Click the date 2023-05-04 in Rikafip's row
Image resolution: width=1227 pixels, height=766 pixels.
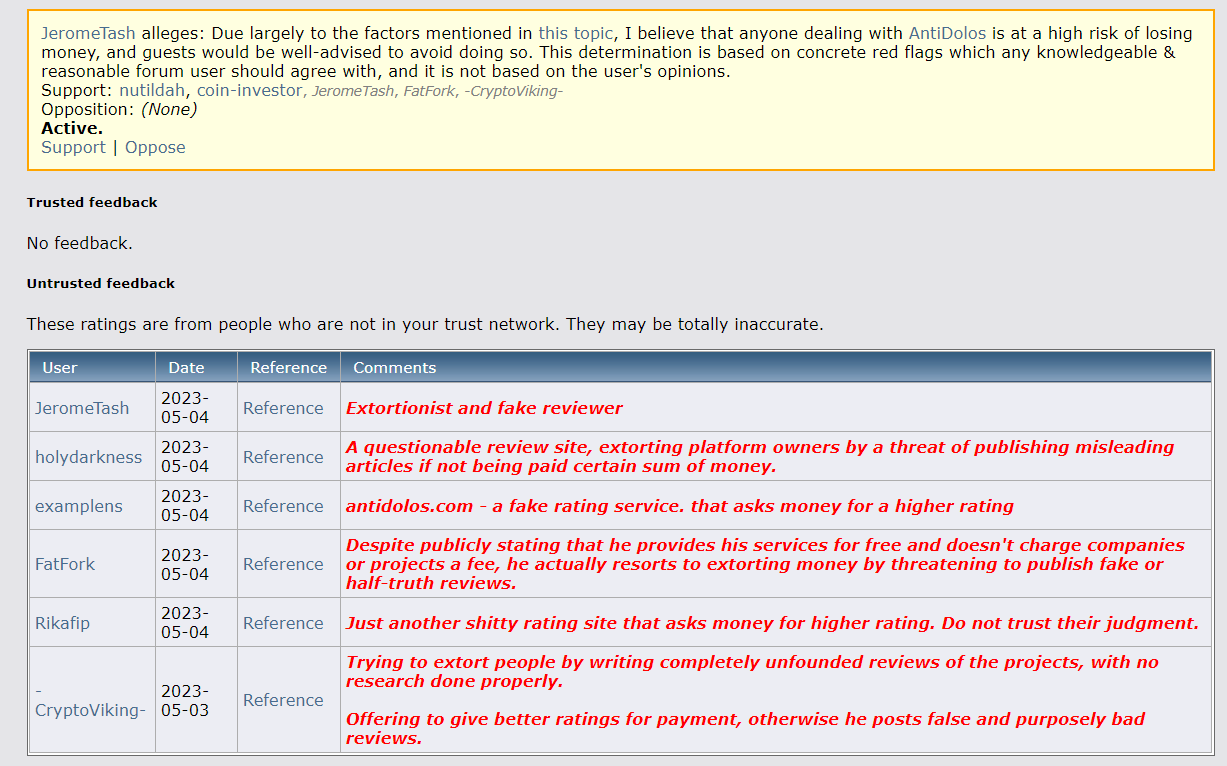click(x=185, y=623)
